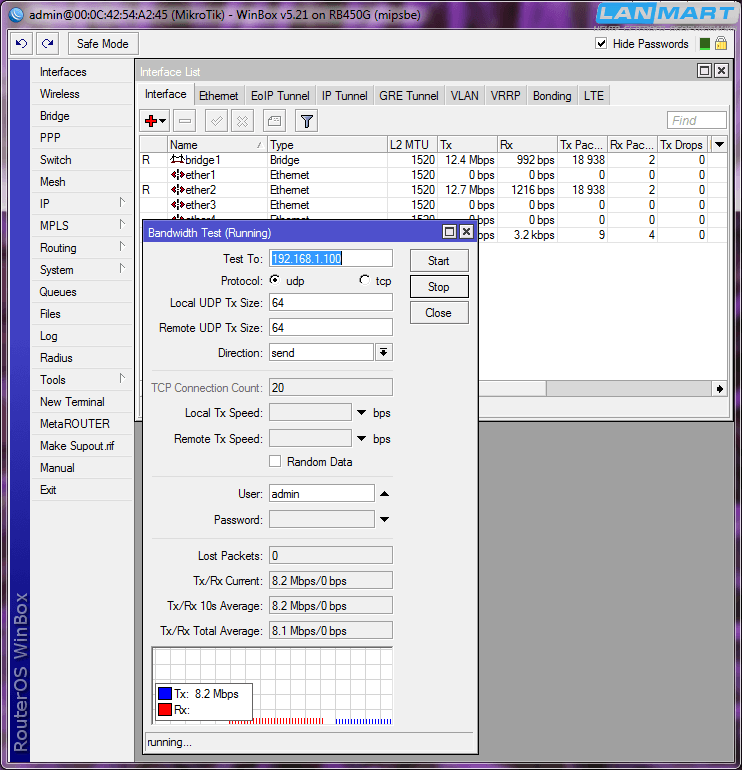Maximize the Interface List window
742x770 pixels.
click(x=705, y=71)
